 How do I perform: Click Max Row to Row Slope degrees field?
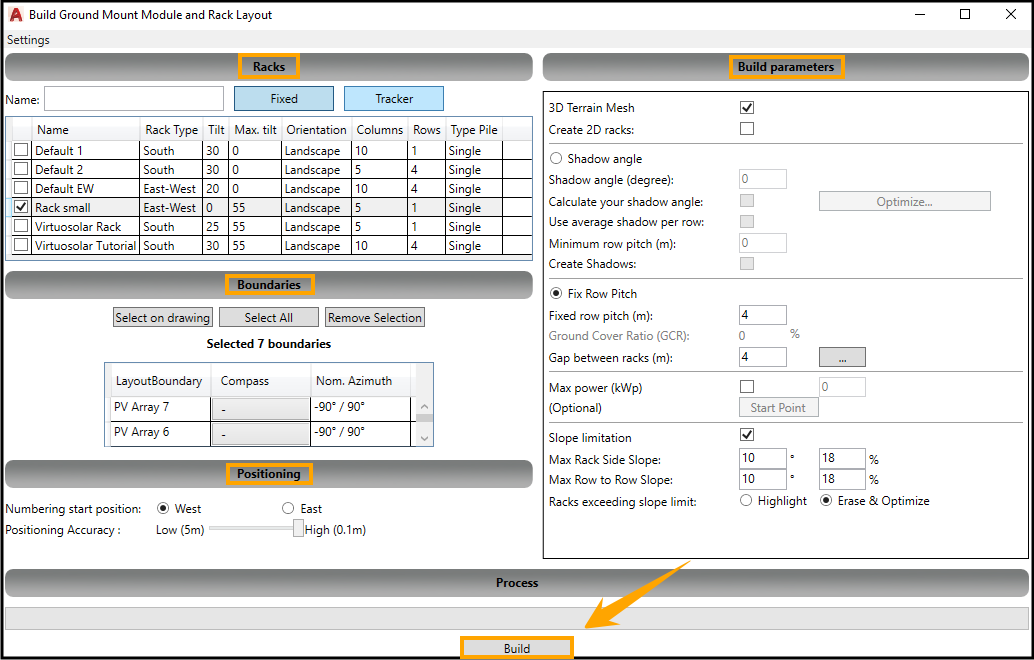click(x=763, y=479)
